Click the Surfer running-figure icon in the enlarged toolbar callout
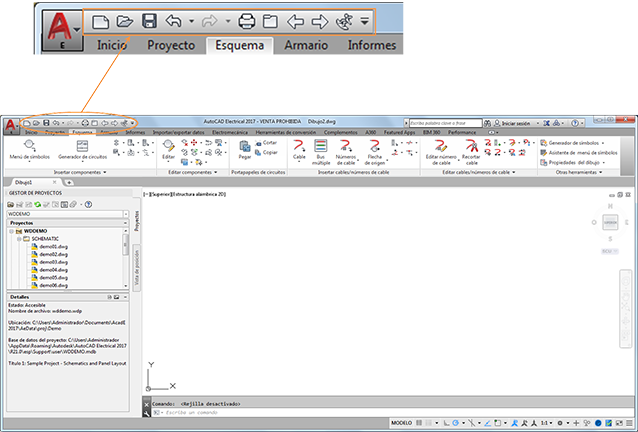 point(344,22)
